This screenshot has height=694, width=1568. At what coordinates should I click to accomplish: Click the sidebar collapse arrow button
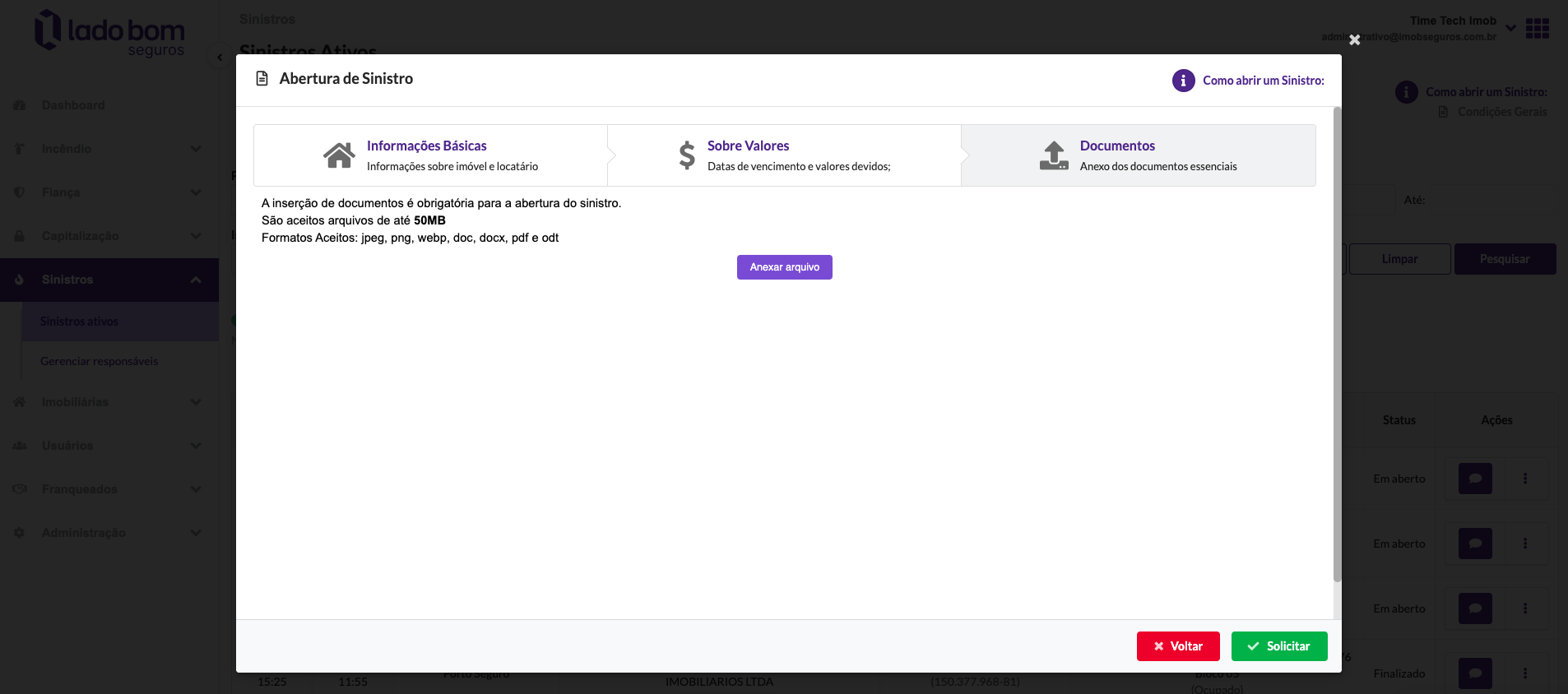219,58
